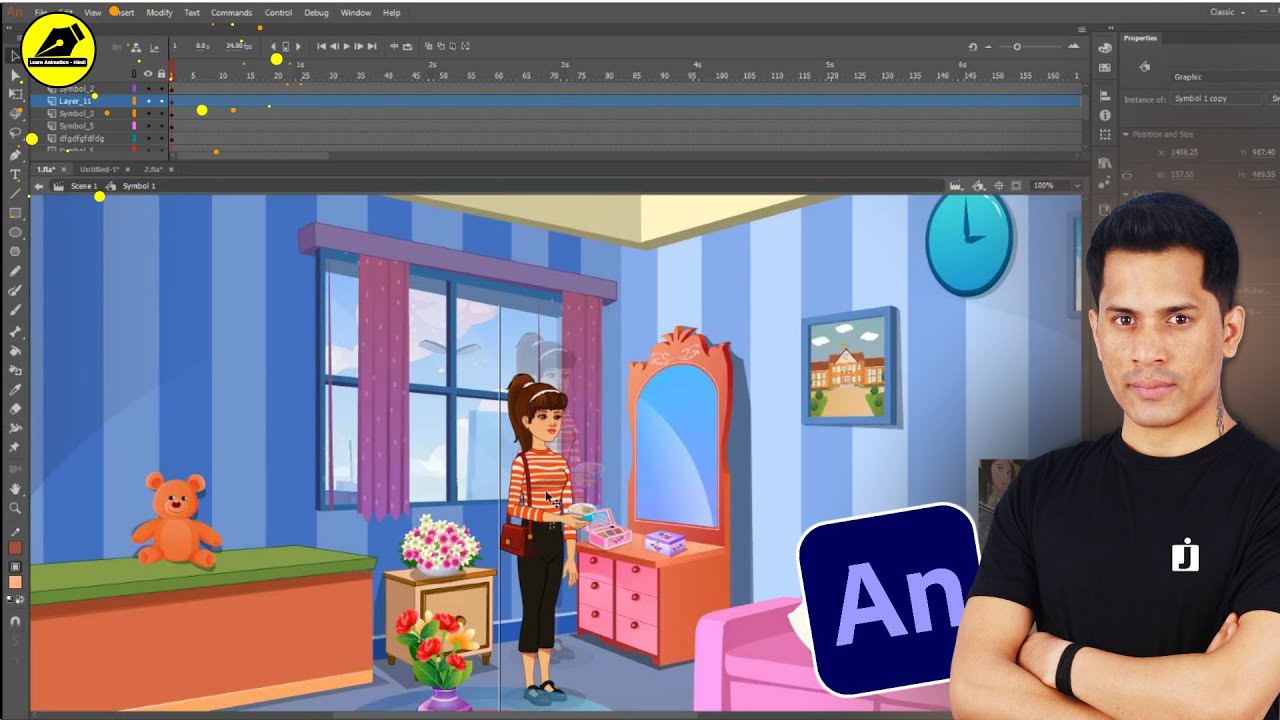Open the Modify menu
The height and width of the screenshot is (720, 1280).
(x=159, y=13)
